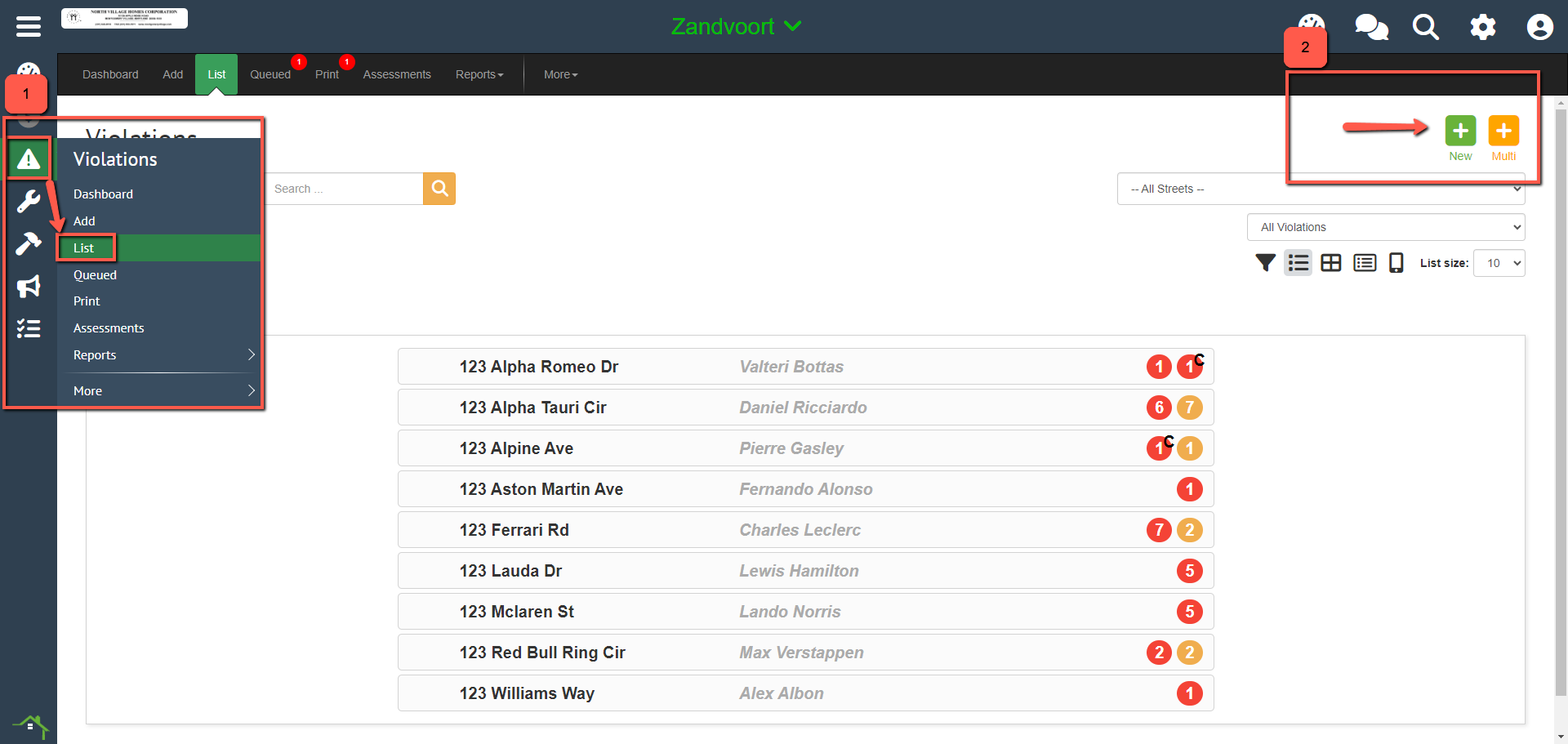Image resolution: width=1568 pixels, height=744 pixels.
Task: Open the 123 Alpine Ave row
Action: [x=805, y=448]
